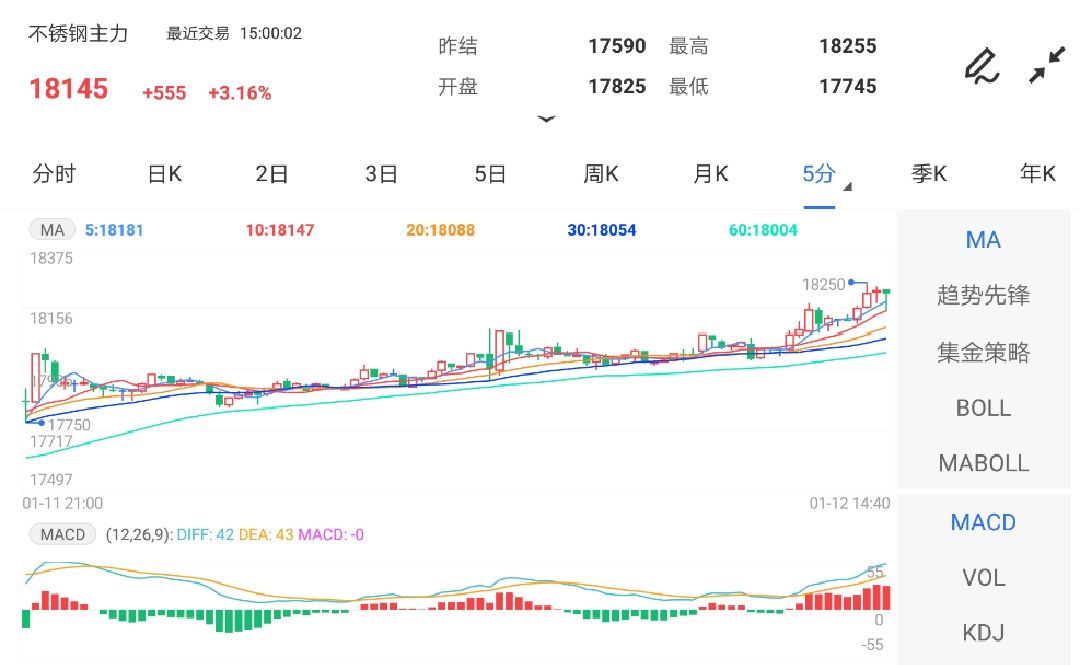1080x665 pixels.
Task: Expand the MACD indicator options
Action: tap(984, 522)
